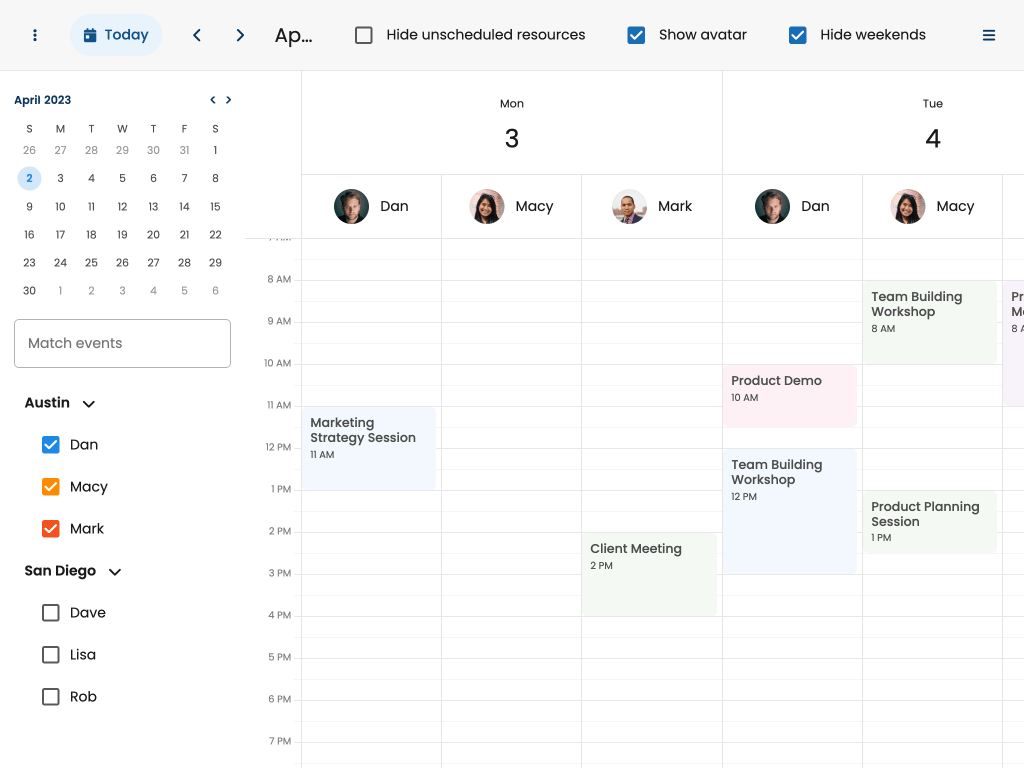
Task: Focus the Match events search field
Action: tap(122, 343)
